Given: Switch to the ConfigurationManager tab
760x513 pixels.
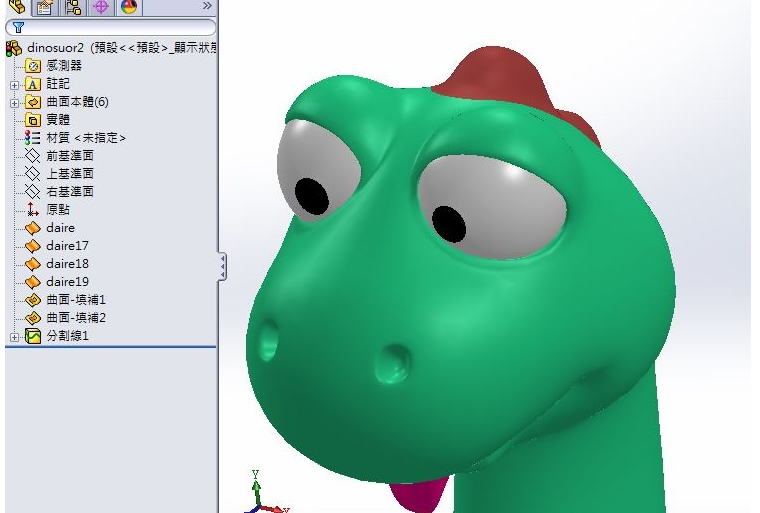Looking at the screenshot, I should (73, 7).
